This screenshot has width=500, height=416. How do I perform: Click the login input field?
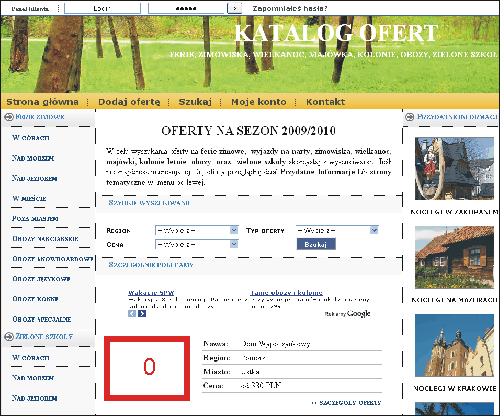click(102, 8)
